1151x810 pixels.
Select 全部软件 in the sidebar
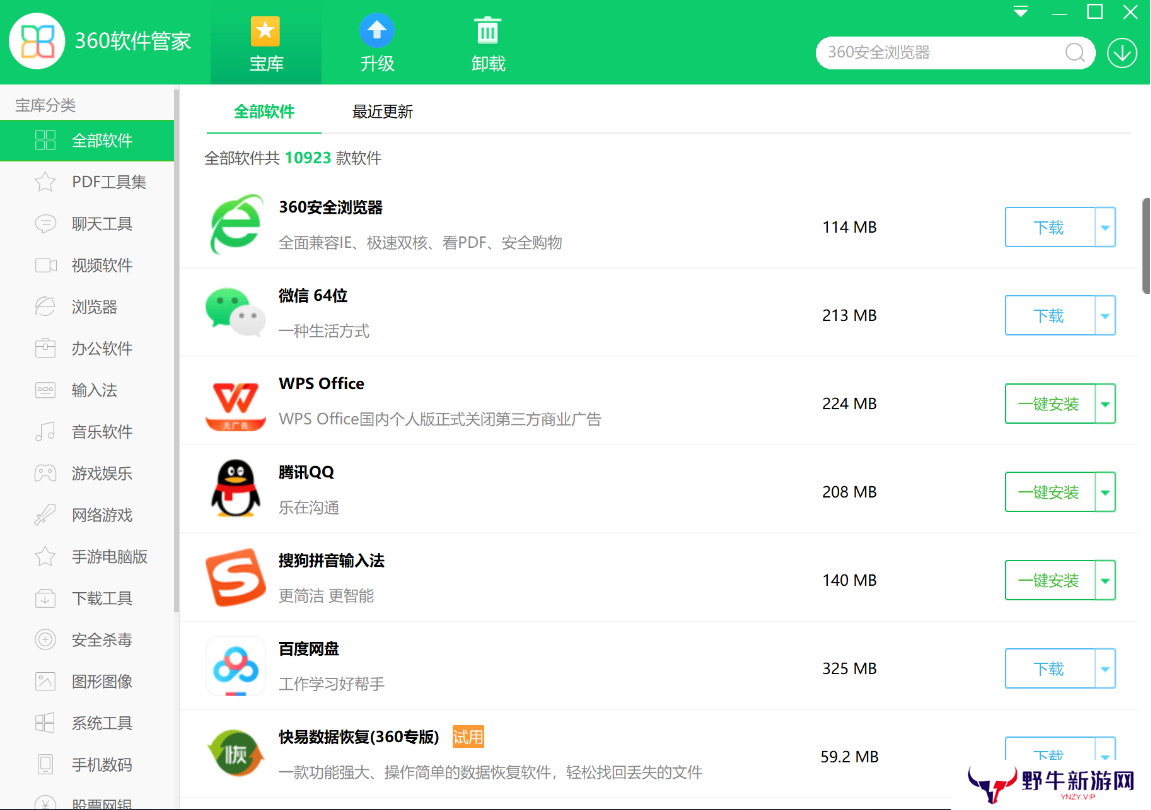(x=87, y=140)
